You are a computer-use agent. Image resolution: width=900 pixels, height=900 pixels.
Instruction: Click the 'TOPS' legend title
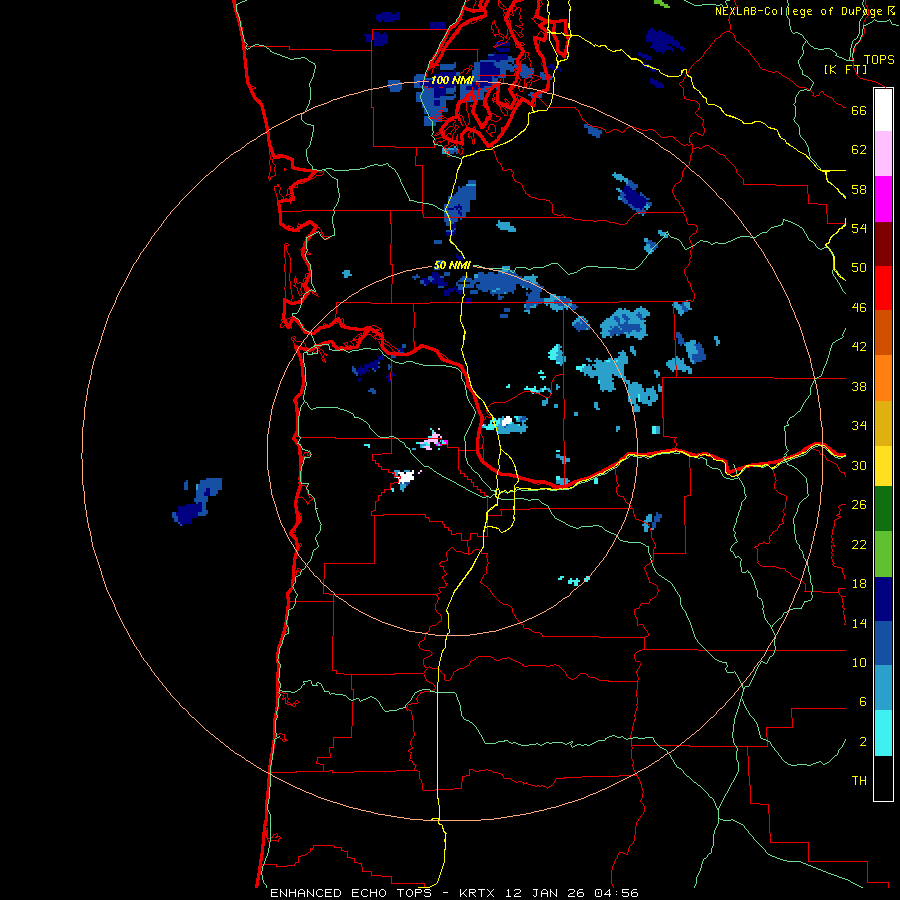tap(879, 60)
